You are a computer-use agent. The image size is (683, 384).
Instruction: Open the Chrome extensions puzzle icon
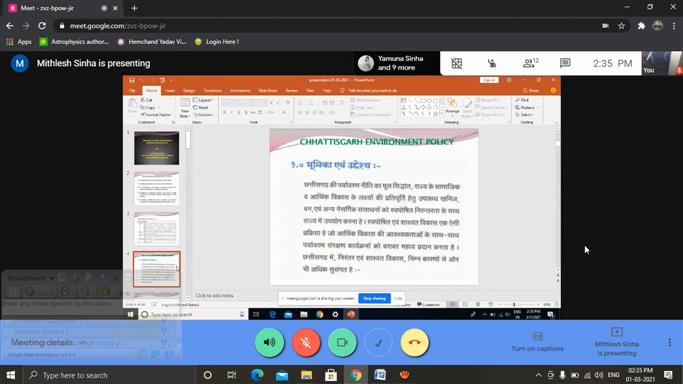pos(641,26)
